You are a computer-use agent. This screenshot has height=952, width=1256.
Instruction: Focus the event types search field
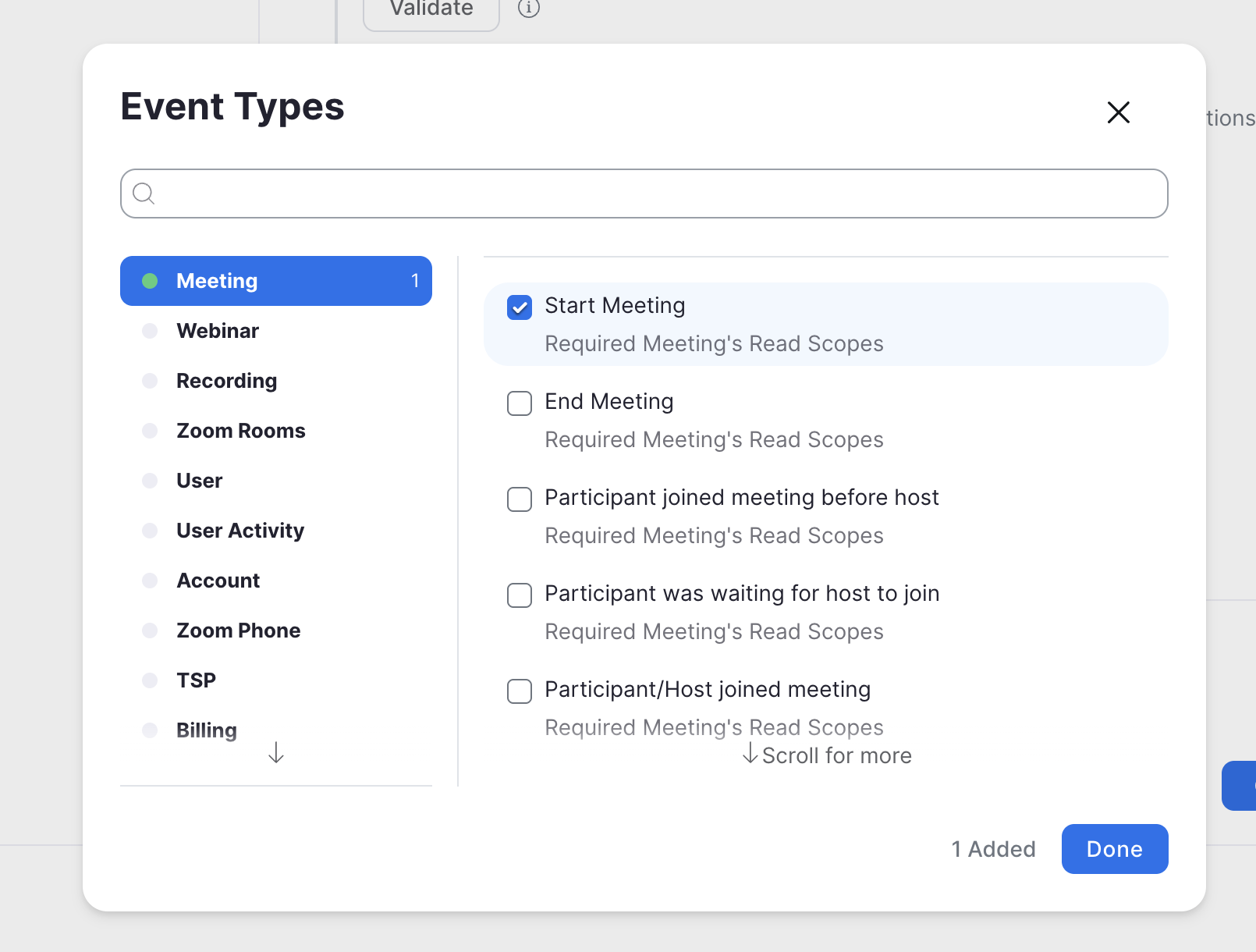655,194
